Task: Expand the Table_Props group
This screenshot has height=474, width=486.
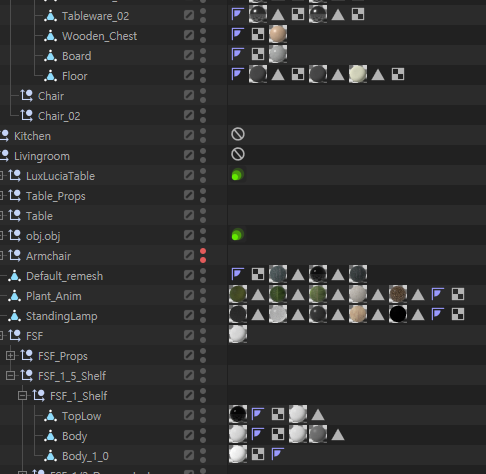Action: click(1, 196)
